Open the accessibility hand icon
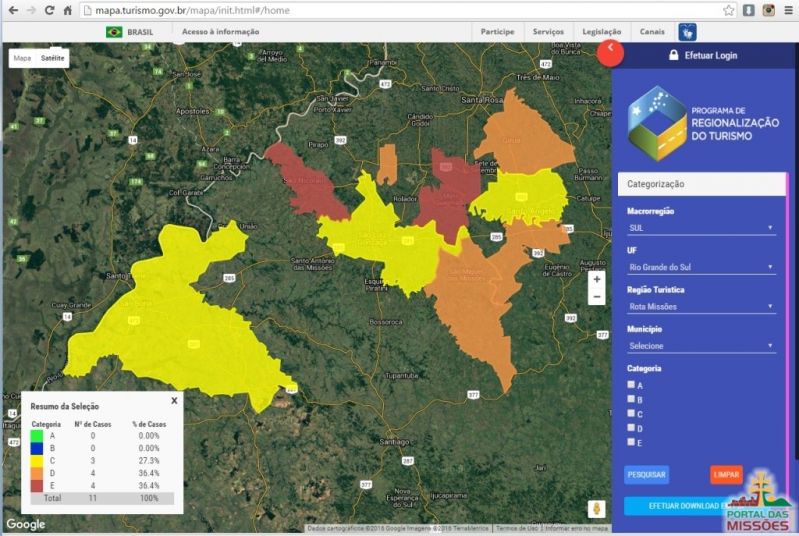Screen dimensions: 799x536 pos(688,32)
